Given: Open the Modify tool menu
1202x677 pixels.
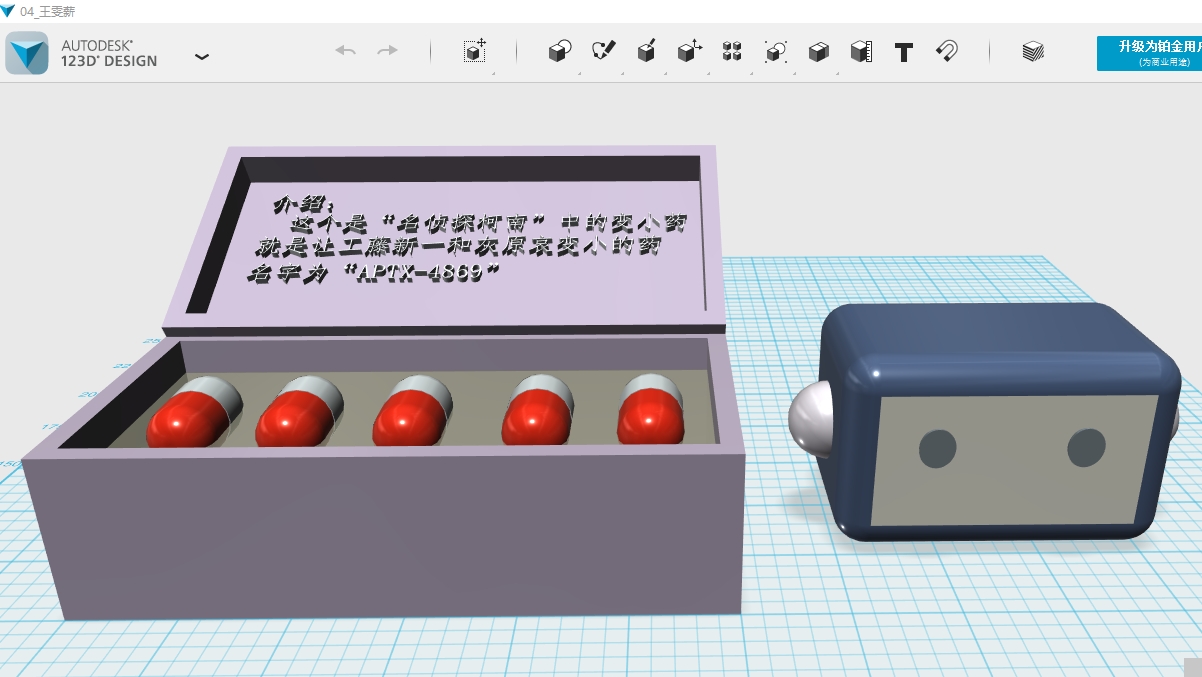Looking at the screenshot, I should point(689,51).
